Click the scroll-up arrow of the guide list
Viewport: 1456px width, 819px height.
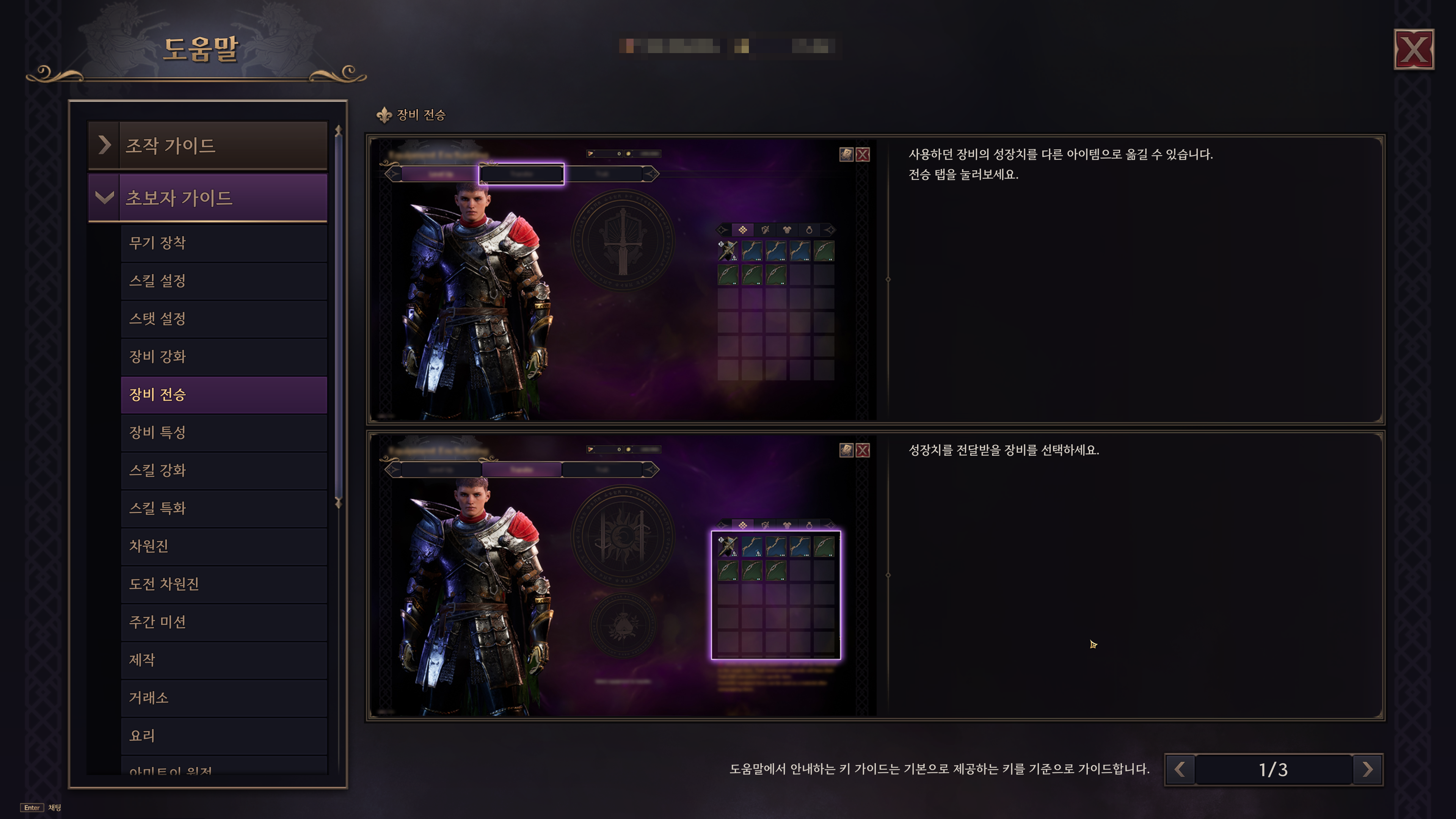coord(338,130)
